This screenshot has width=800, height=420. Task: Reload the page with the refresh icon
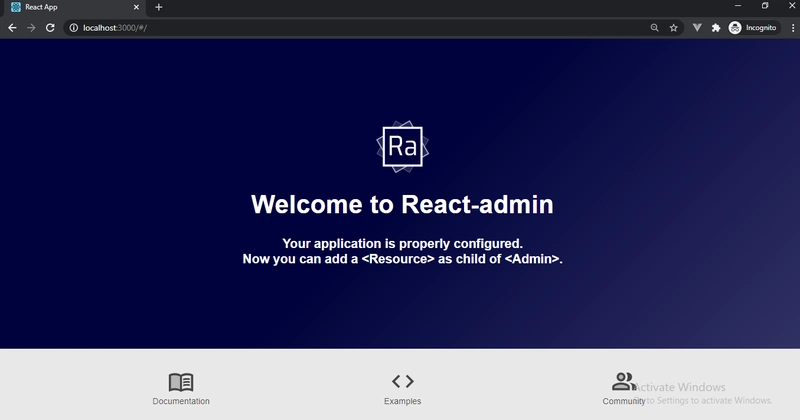pyautogui.click(x=50, y=28)
